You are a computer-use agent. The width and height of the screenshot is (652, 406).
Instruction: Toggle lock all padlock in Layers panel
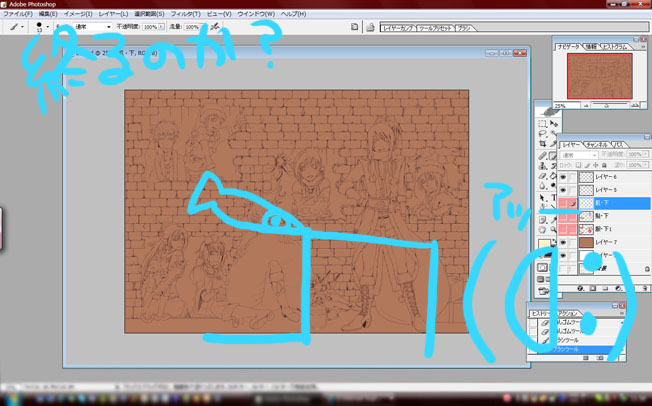(604, 165)
